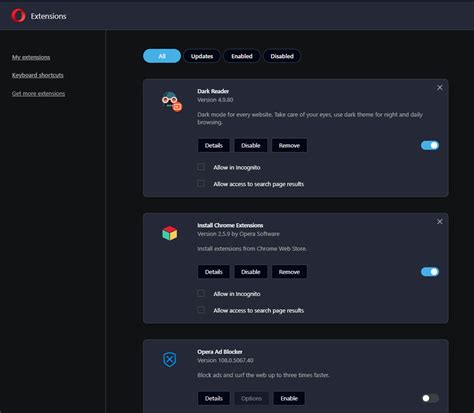
Task: Turn on the Opera Ad Blocker switch
Action: [x=430, y=398]
